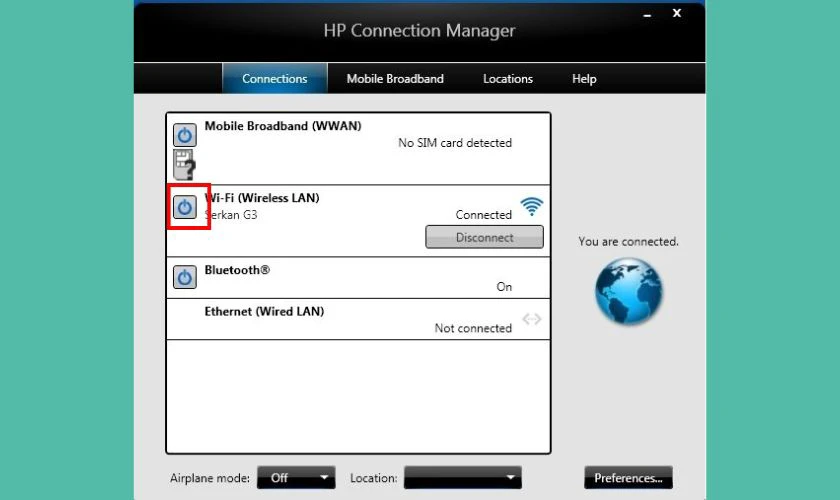Select the Wi-Fi (Wireless LAN) label
Viewport: 840px width, 500px height.
pos(262,198)
